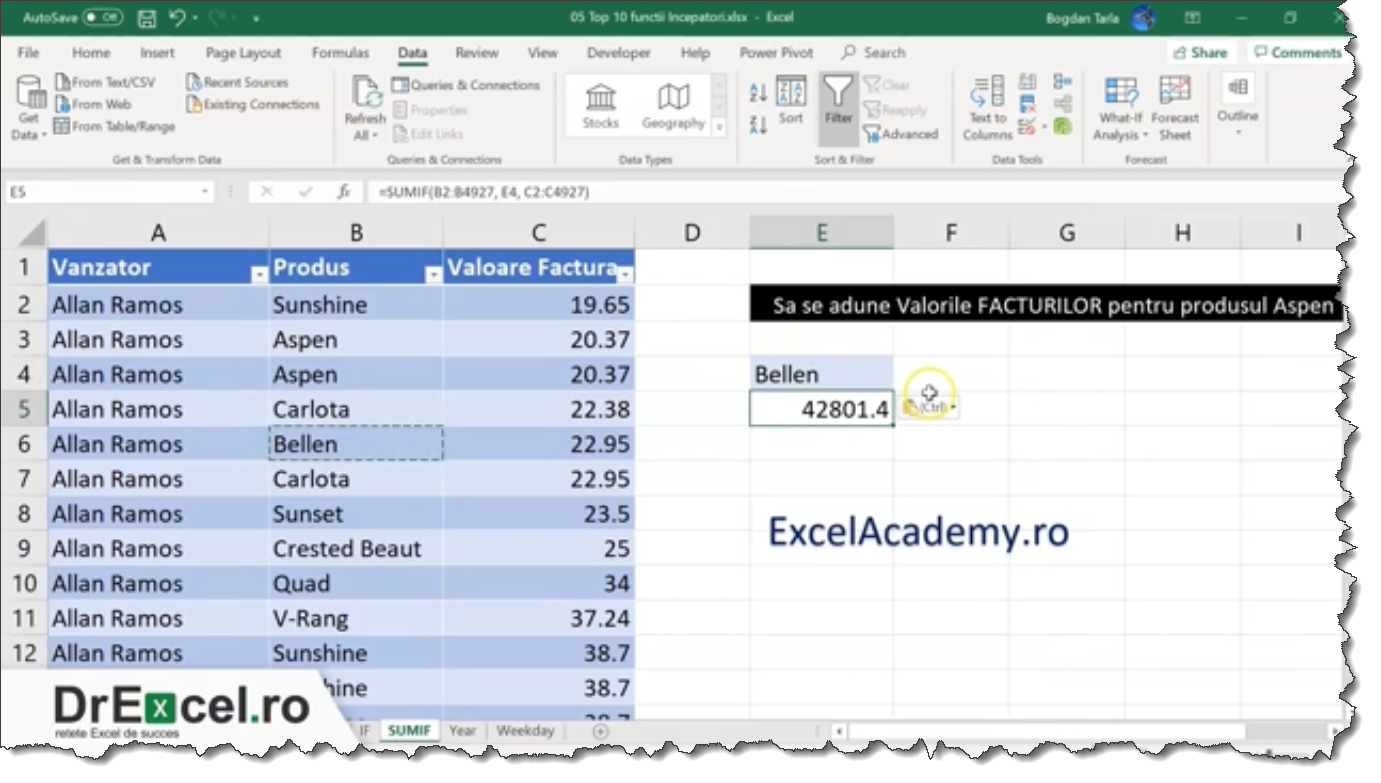This screenshot has height=783, width=1381.
Task: Click the Share button
Action: pyautogui.click(x=1201, y=52)
